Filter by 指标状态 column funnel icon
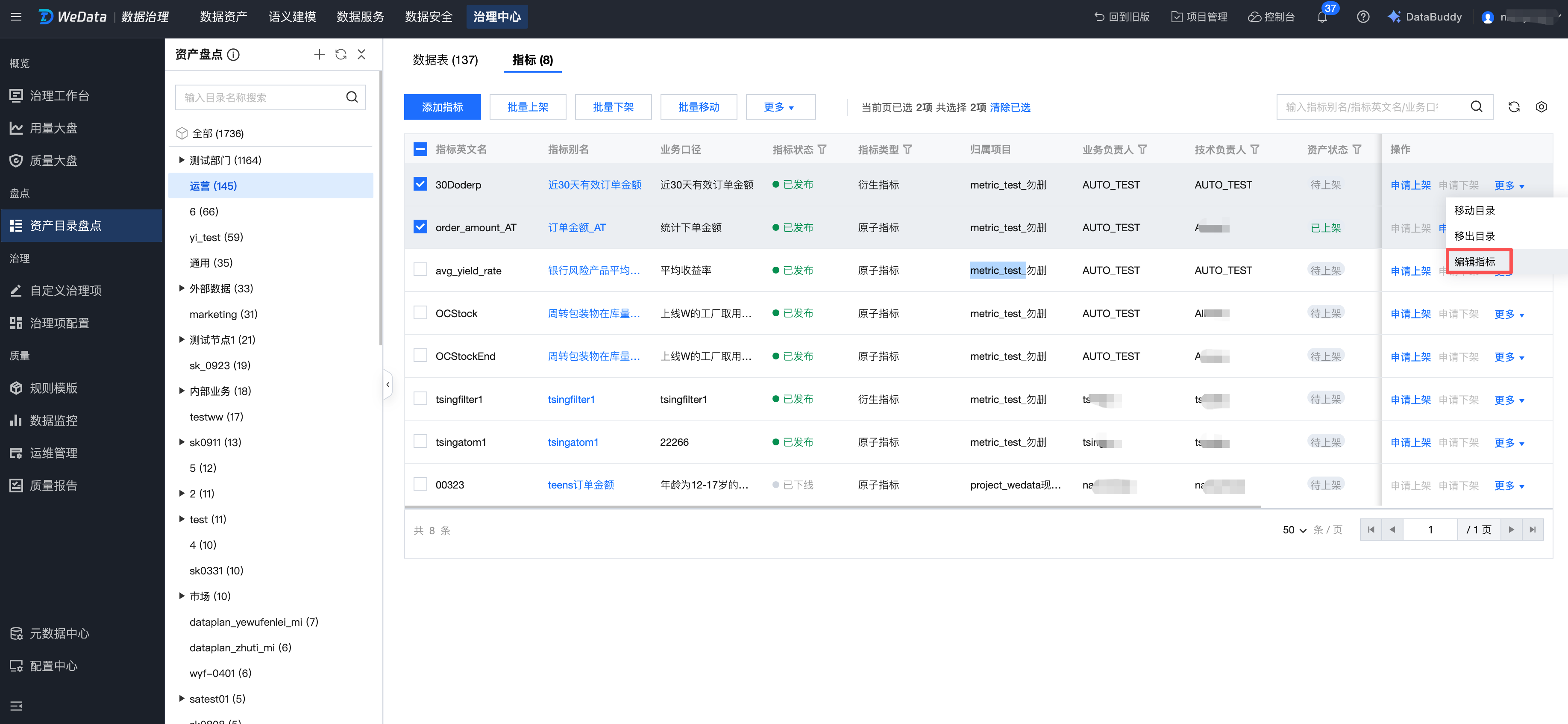The image size is (1568, 724). tap(822, 149)
